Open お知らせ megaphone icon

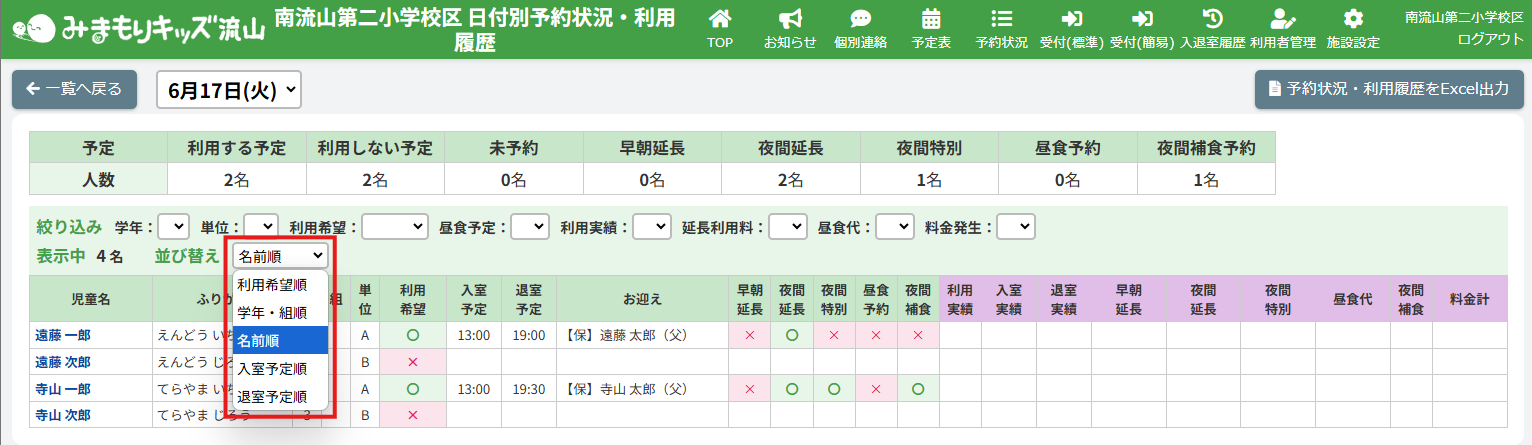coord(790,19)
